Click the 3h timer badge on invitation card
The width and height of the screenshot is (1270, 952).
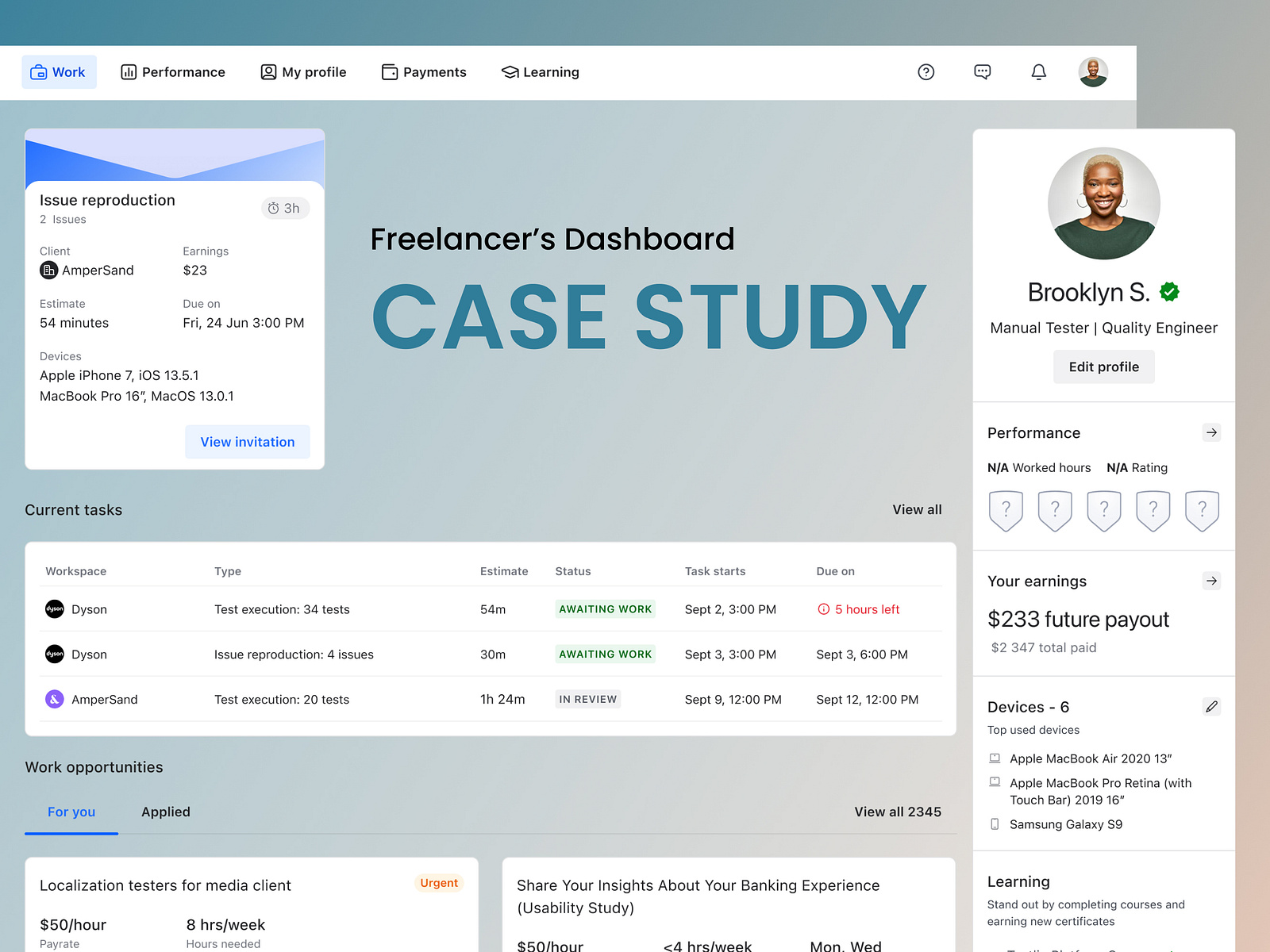coord(284,209)
